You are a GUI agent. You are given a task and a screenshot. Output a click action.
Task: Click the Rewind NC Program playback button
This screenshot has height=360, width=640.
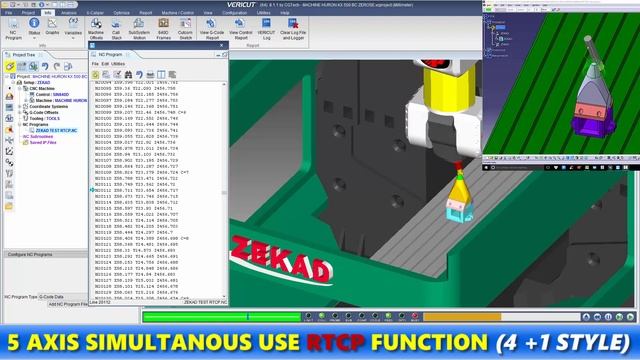click(x=598, y=317)
